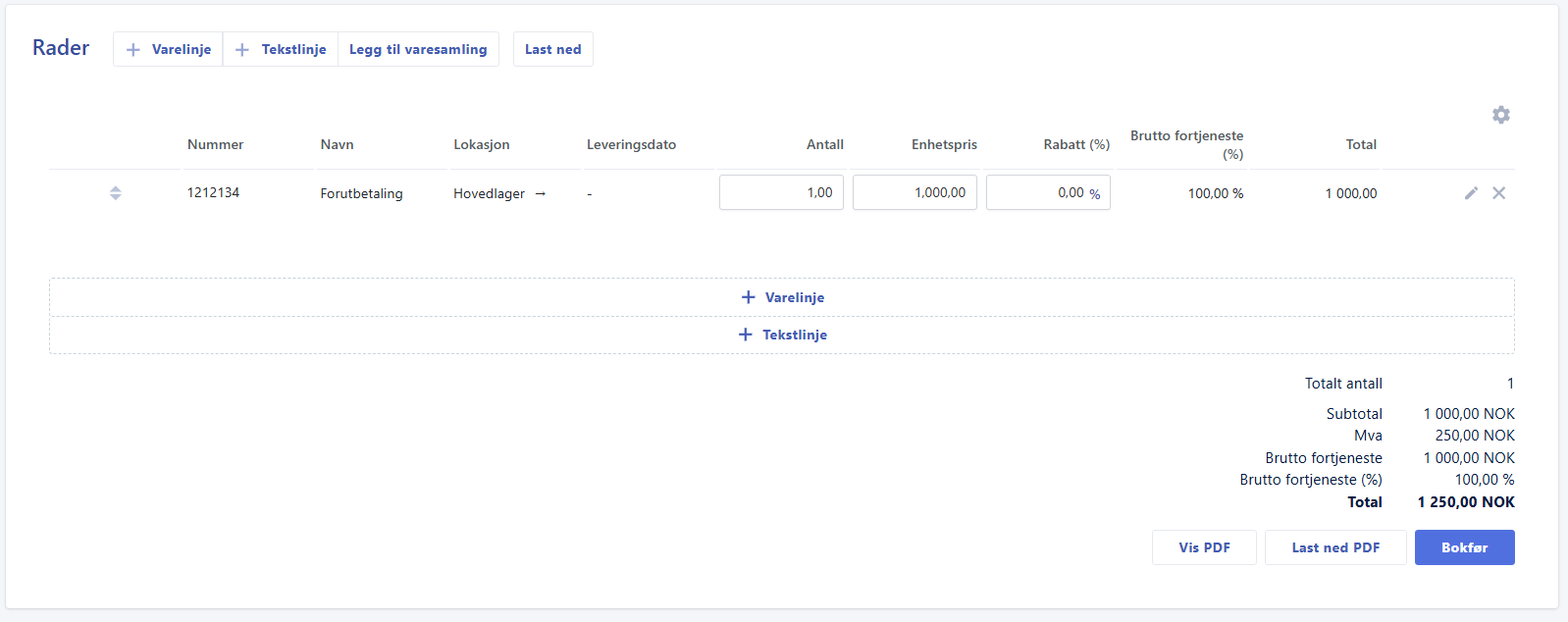Click plus icon on top Varelinje button
Image resolution: width=1568 pixels, height=622 pixels.
click(133, 50)
